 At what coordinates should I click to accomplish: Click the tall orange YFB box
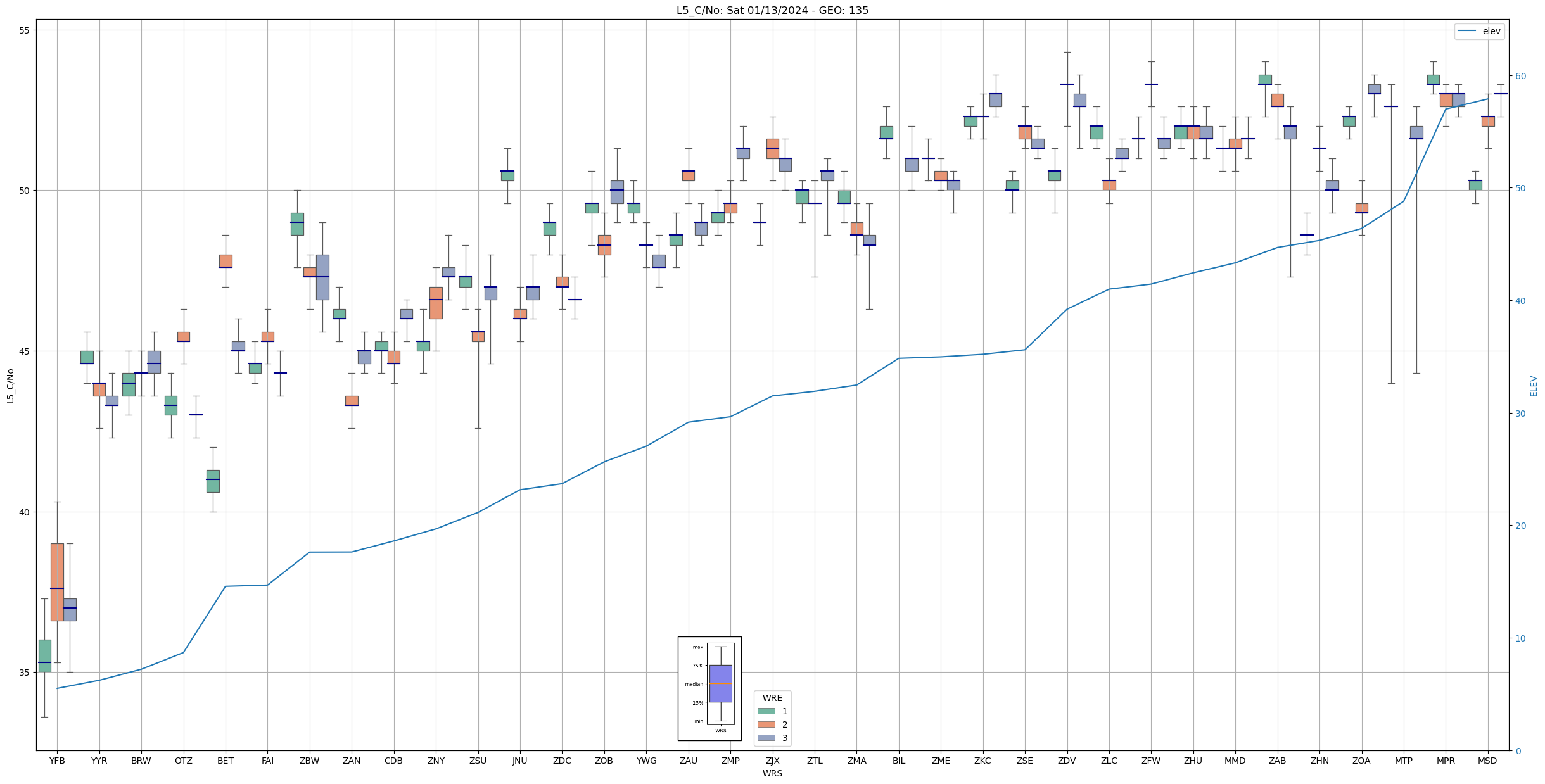(x=57, y=581)
